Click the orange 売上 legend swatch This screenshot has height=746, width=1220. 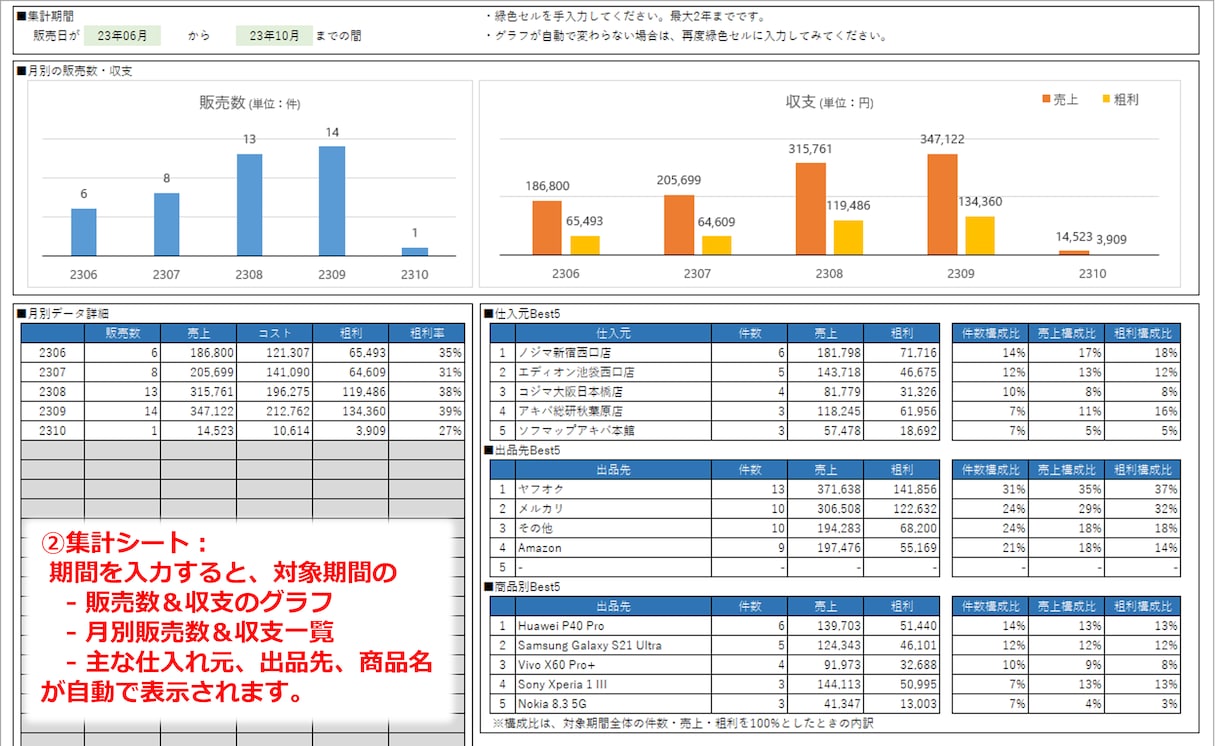[1046, 99]
